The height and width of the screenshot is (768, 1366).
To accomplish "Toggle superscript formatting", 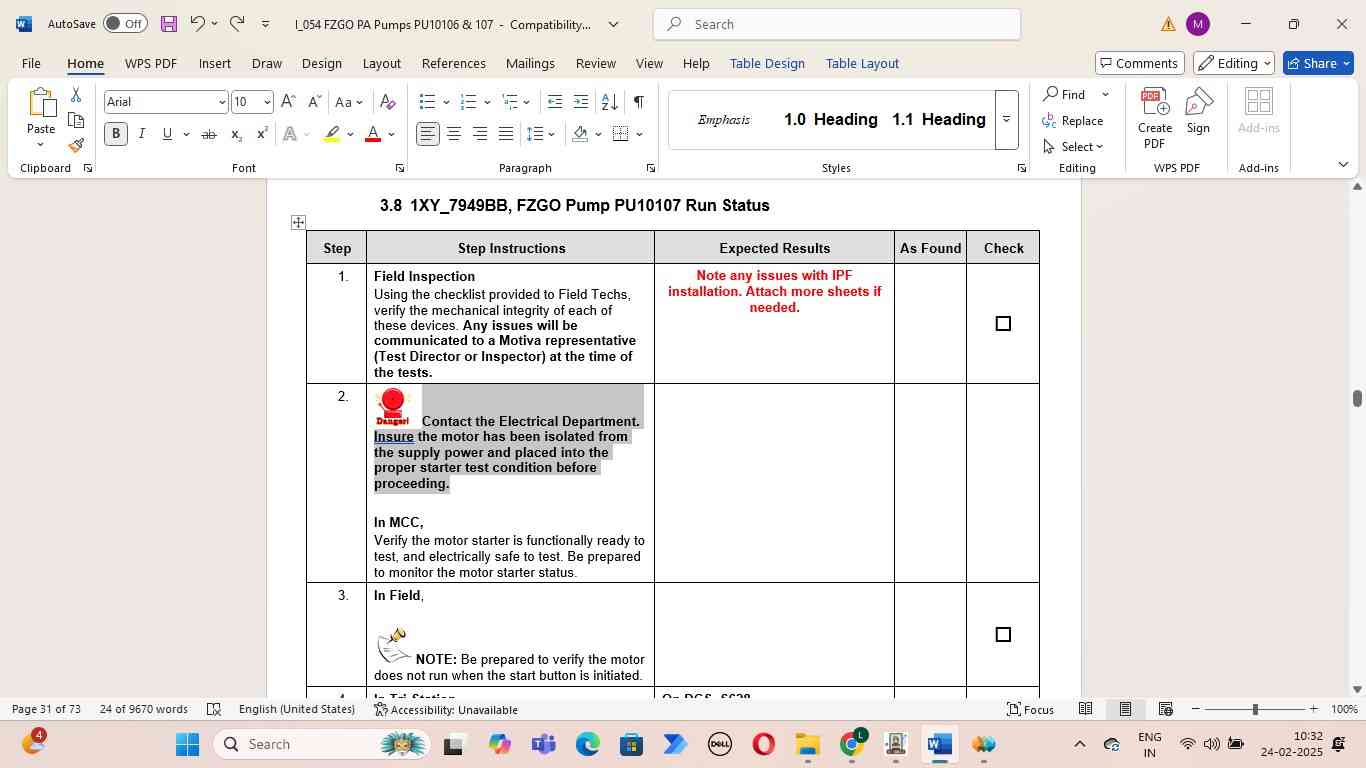I will click(x=262, y=134).
